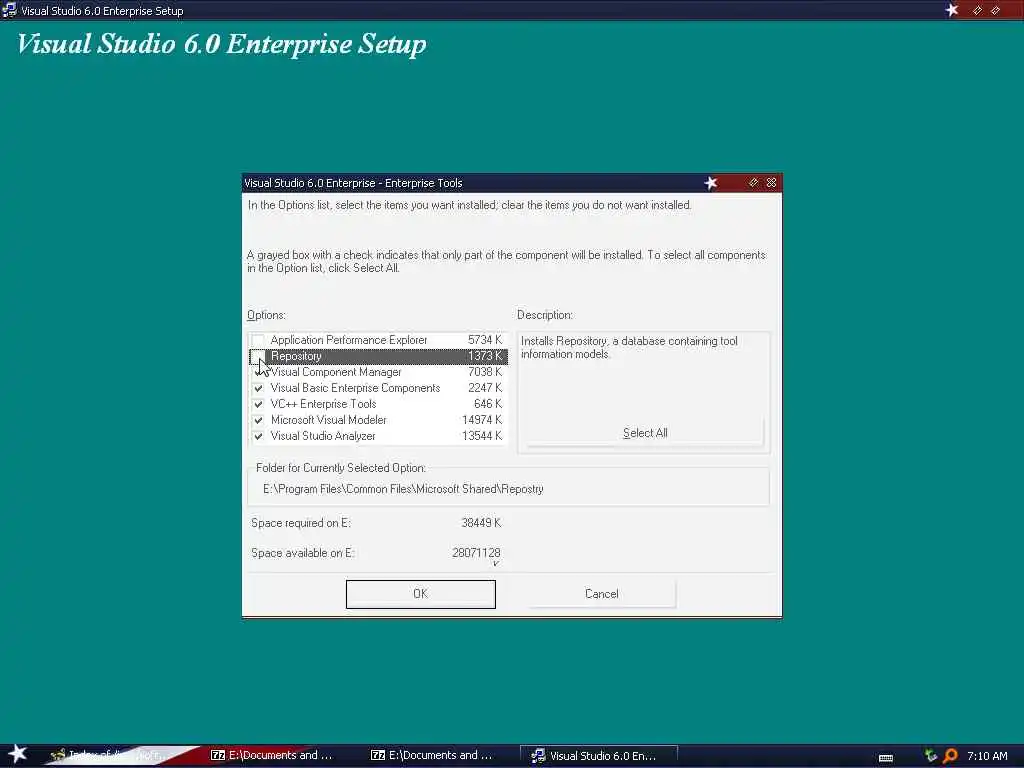The height and width of the screenshot is (768, 1024).
Task: Click the 28071128 space available value
Action: pyautogui.click(x=476, y=553)
